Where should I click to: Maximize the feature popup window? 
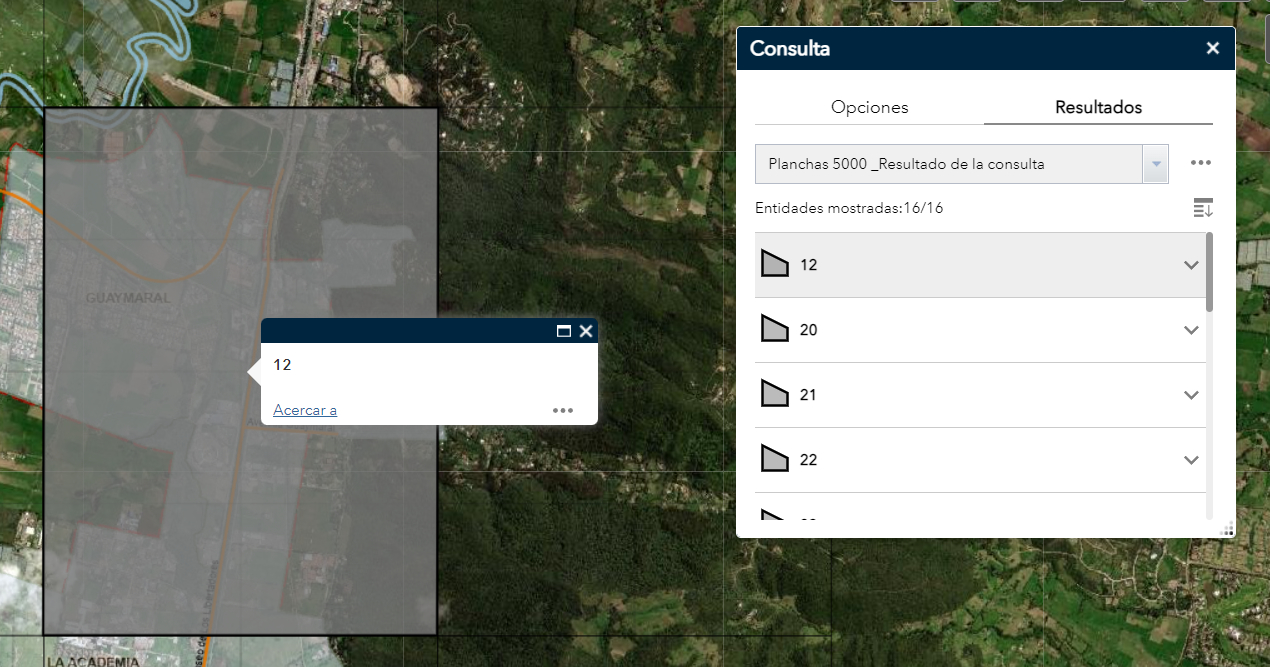pos(564,331)
